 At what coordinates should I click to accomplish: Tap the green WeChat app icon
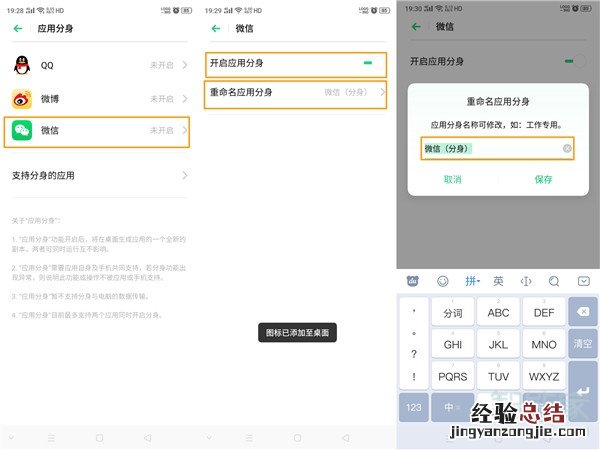(x=22, y=131)
